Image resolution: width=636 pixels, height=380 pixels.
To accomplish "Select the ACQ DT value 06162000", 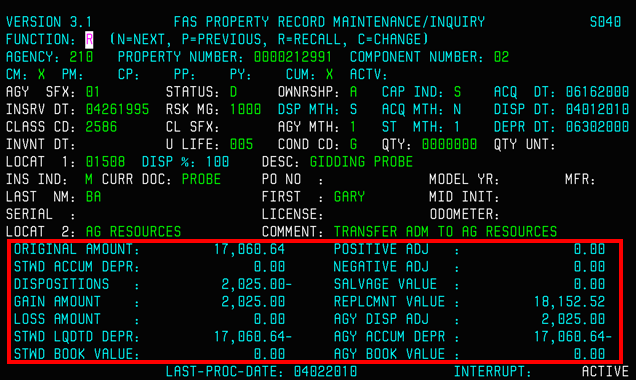I will click(x=597, y=92).
